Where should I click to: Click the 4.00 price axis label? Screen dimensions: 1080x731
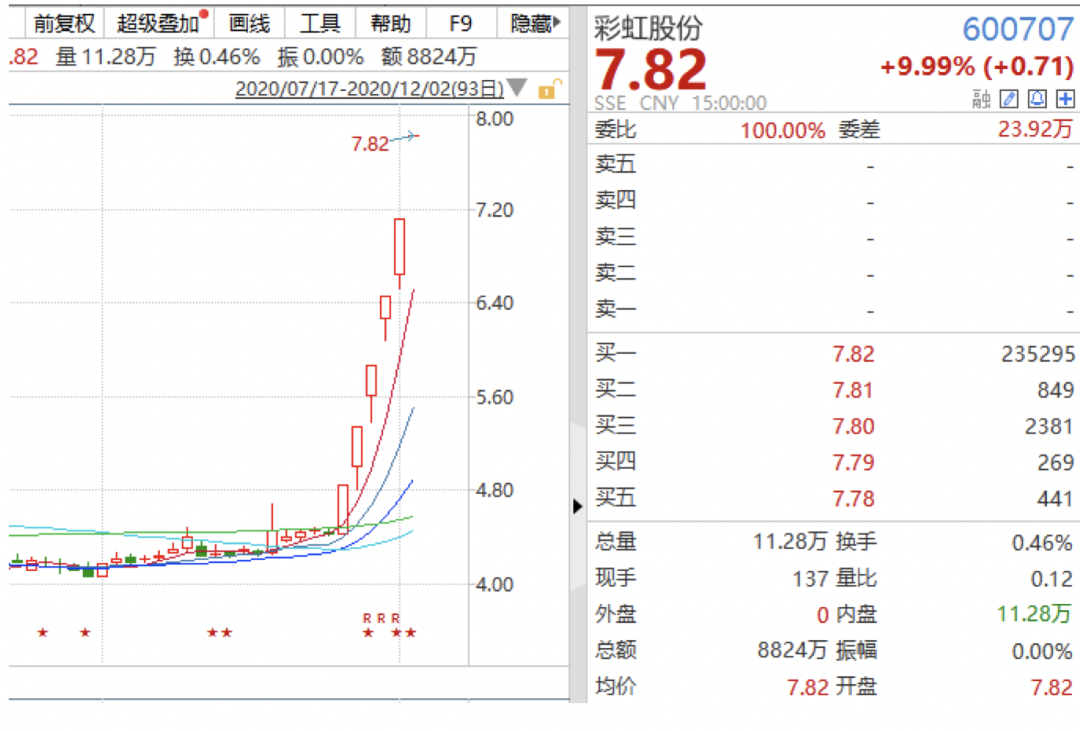pos(495,585)
